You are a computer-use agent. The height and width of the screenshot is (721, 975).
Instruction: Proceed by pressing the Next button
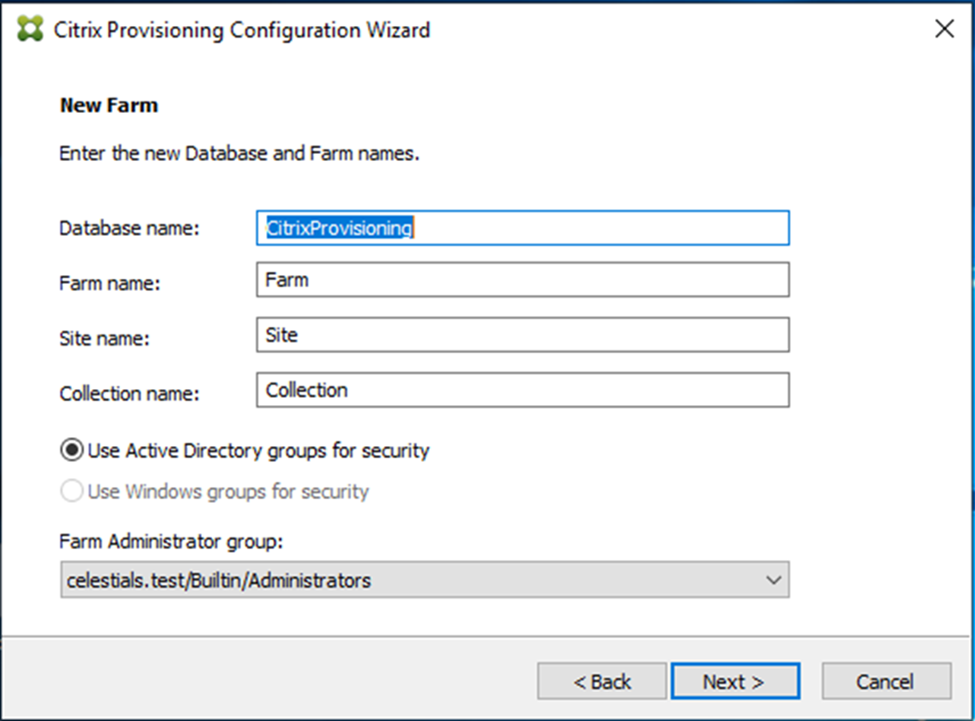coord(735,682)
